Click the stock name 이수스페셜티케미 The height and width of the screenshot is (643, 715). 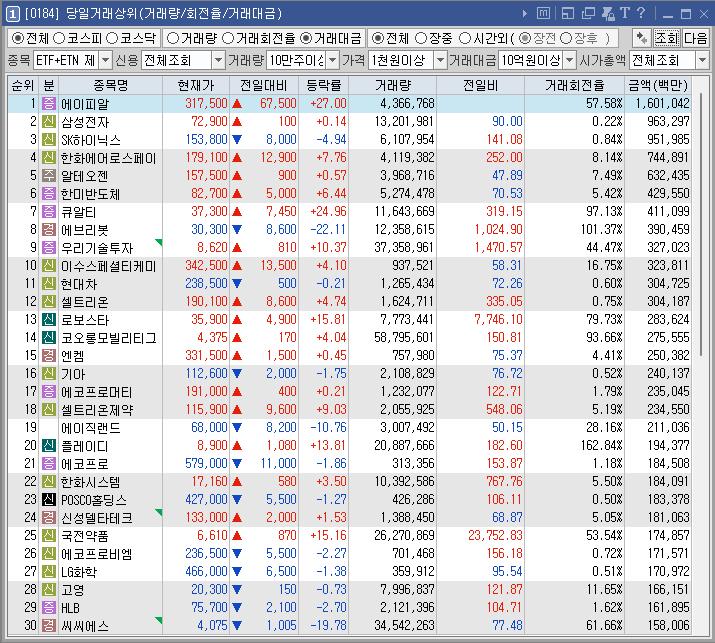click(109, 266)
